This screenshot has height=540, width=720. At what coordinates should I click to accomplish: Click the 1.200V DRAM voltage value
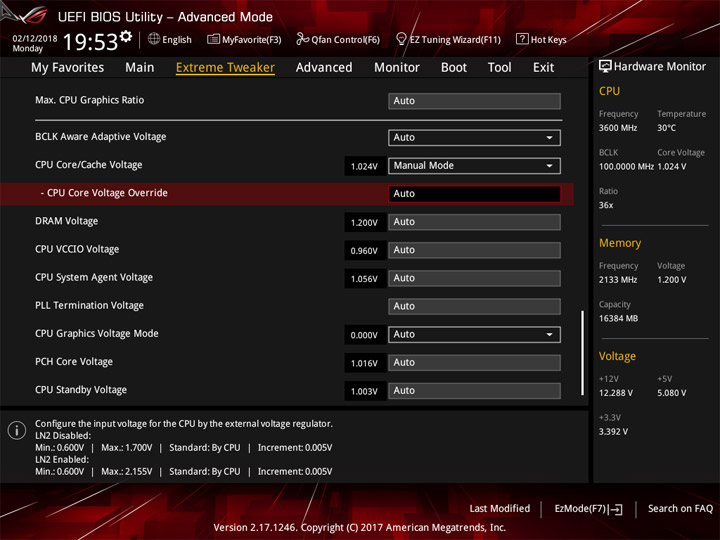pos(364,223)
